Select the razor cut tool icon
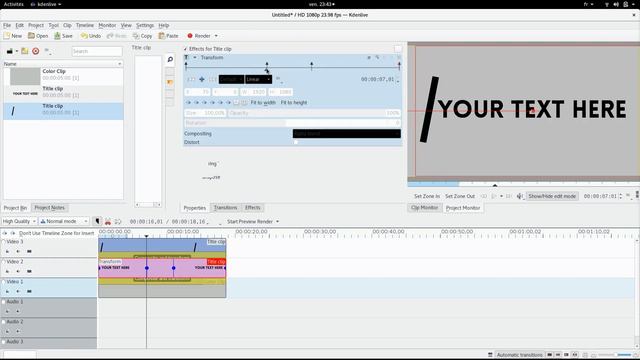Screen dimensions: 640x360 (x=108, y=221)
